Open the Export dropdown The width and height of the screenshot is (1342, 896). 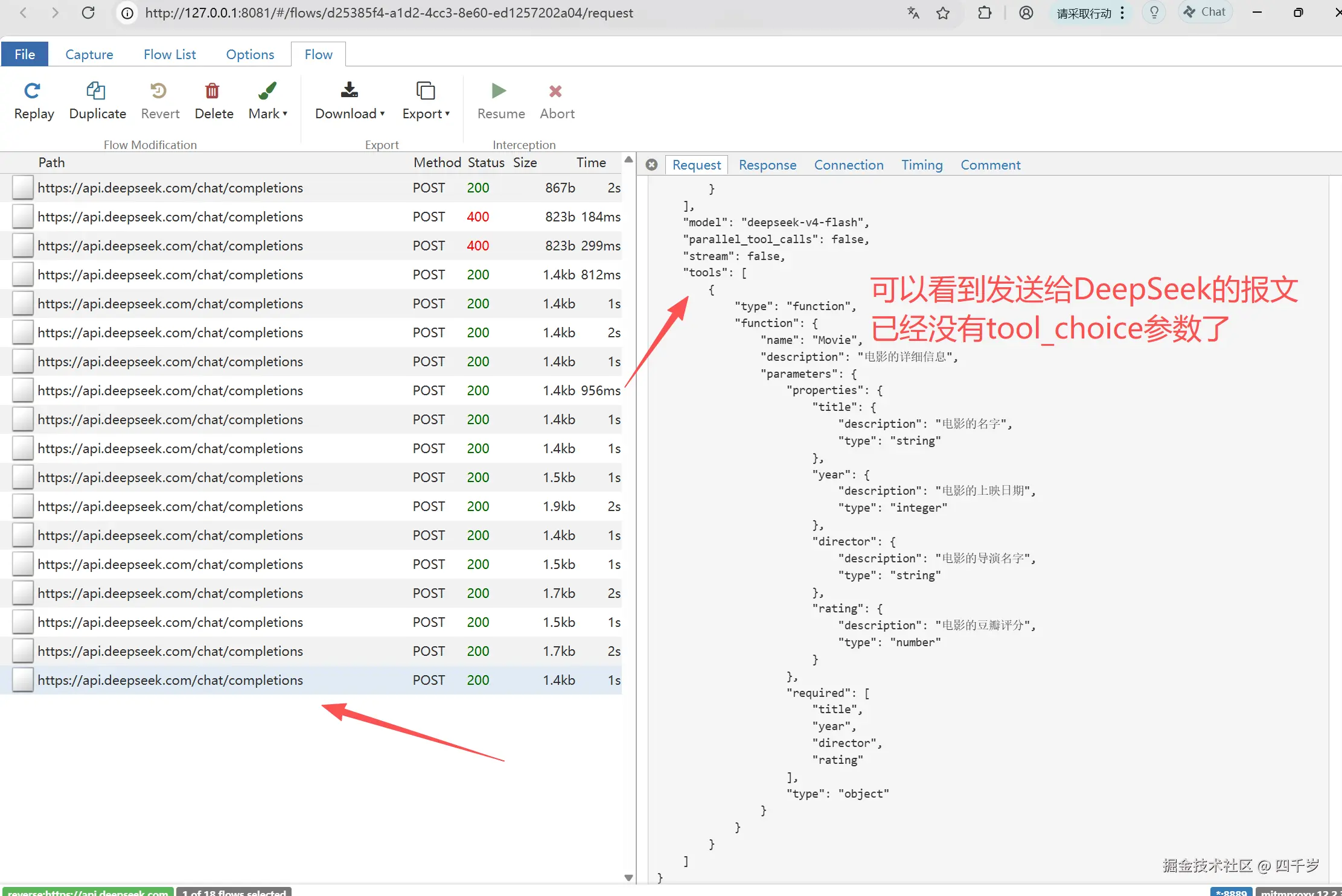426,101
